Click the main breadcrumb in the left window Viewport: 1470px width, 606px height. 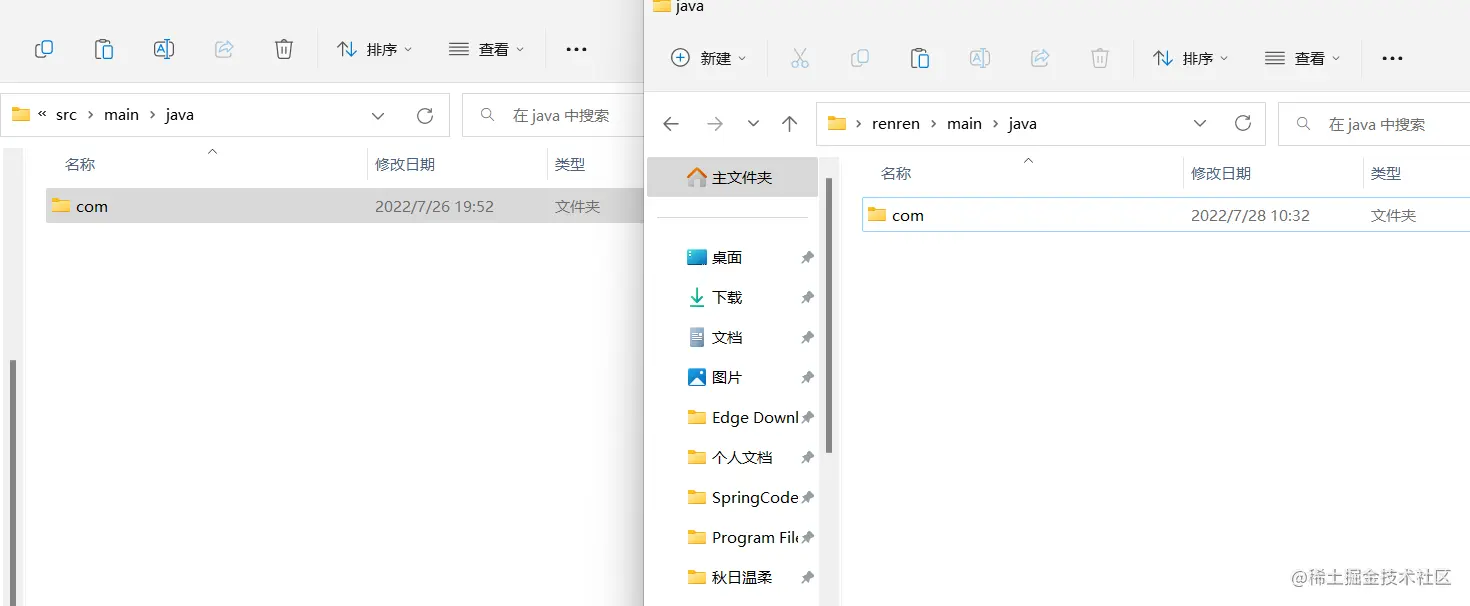pos(121,115)
